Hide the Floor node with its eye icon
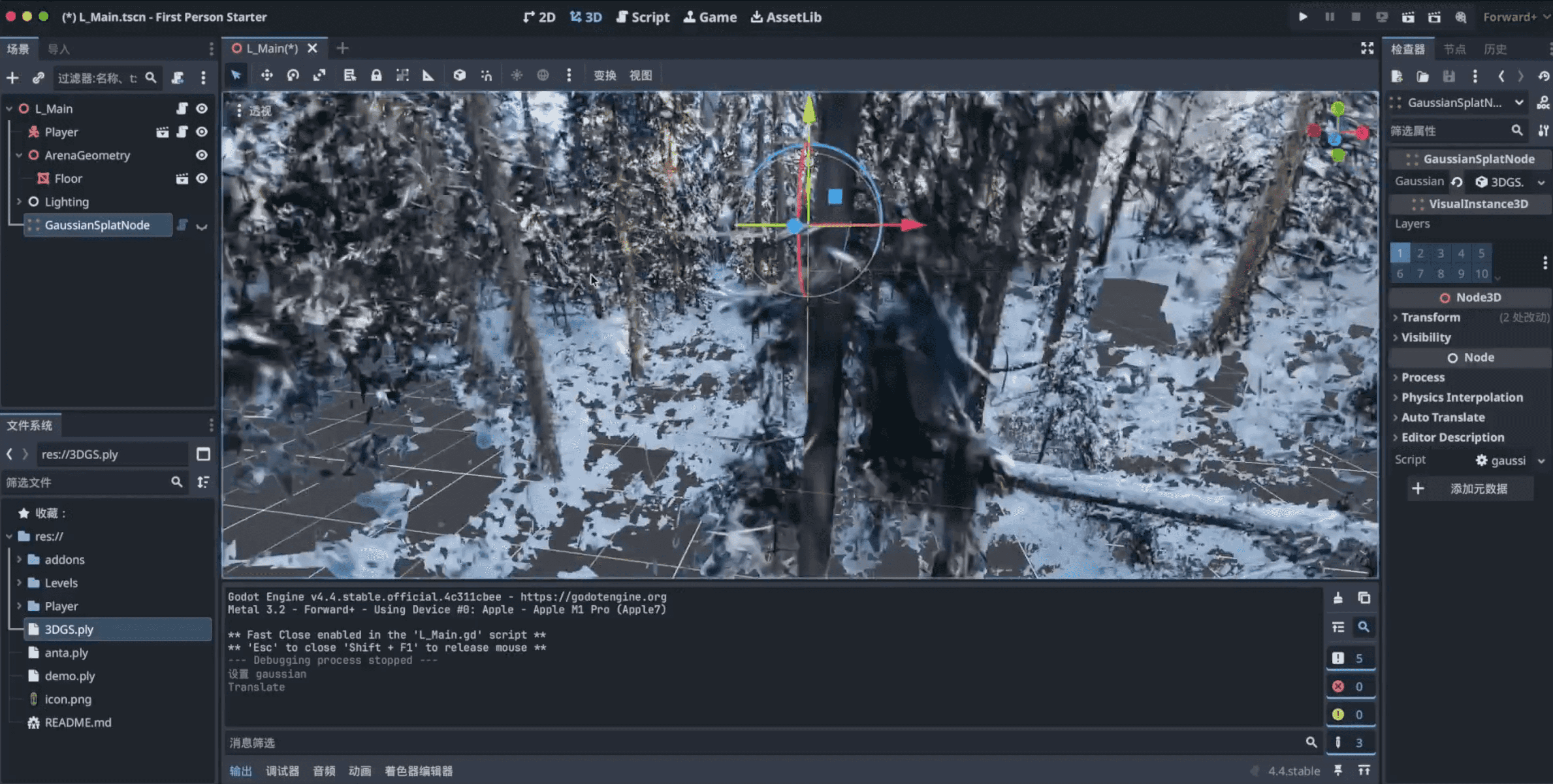The height and width of the screenshot is (784, 1553). pos(202,178)
